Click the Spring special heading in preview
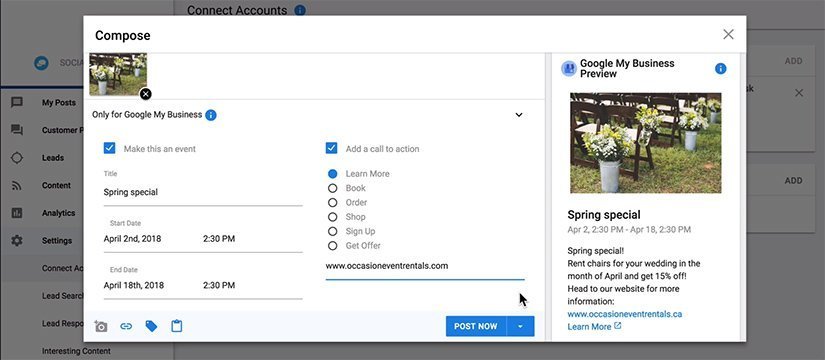Viewport: 825px width, 360px height. [603, 215]
